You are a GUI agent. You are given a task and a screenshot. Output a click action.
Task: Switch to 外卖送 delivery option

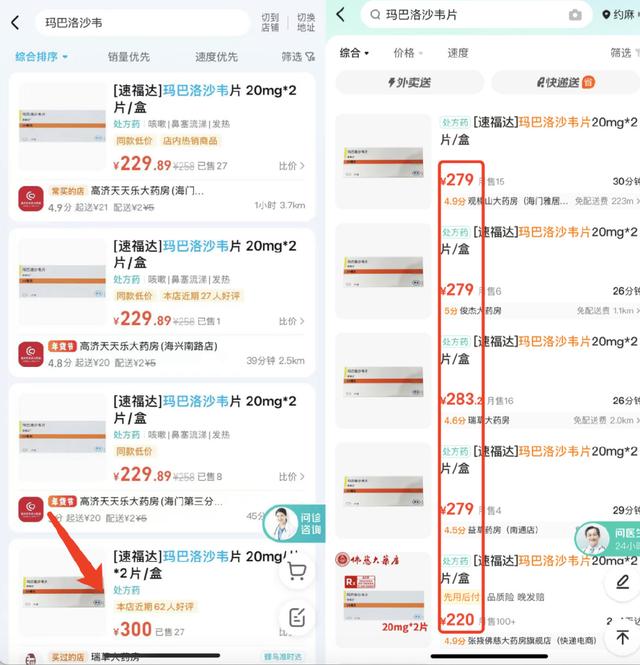[409, 82]
